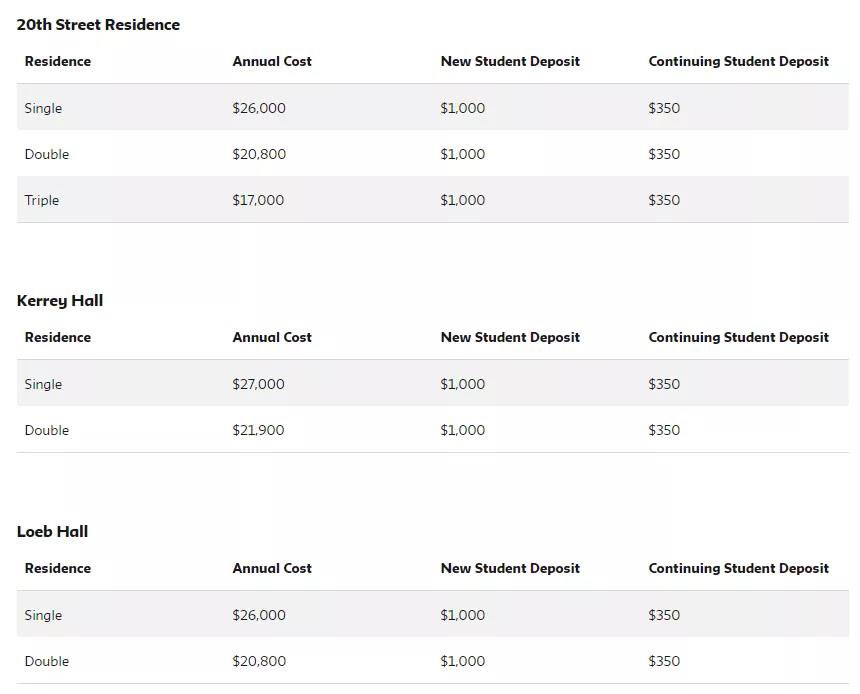Click the Loeb Hall heading
This screenshot has height=694, width=860.
pyautogui.click(x=52, y=532)
